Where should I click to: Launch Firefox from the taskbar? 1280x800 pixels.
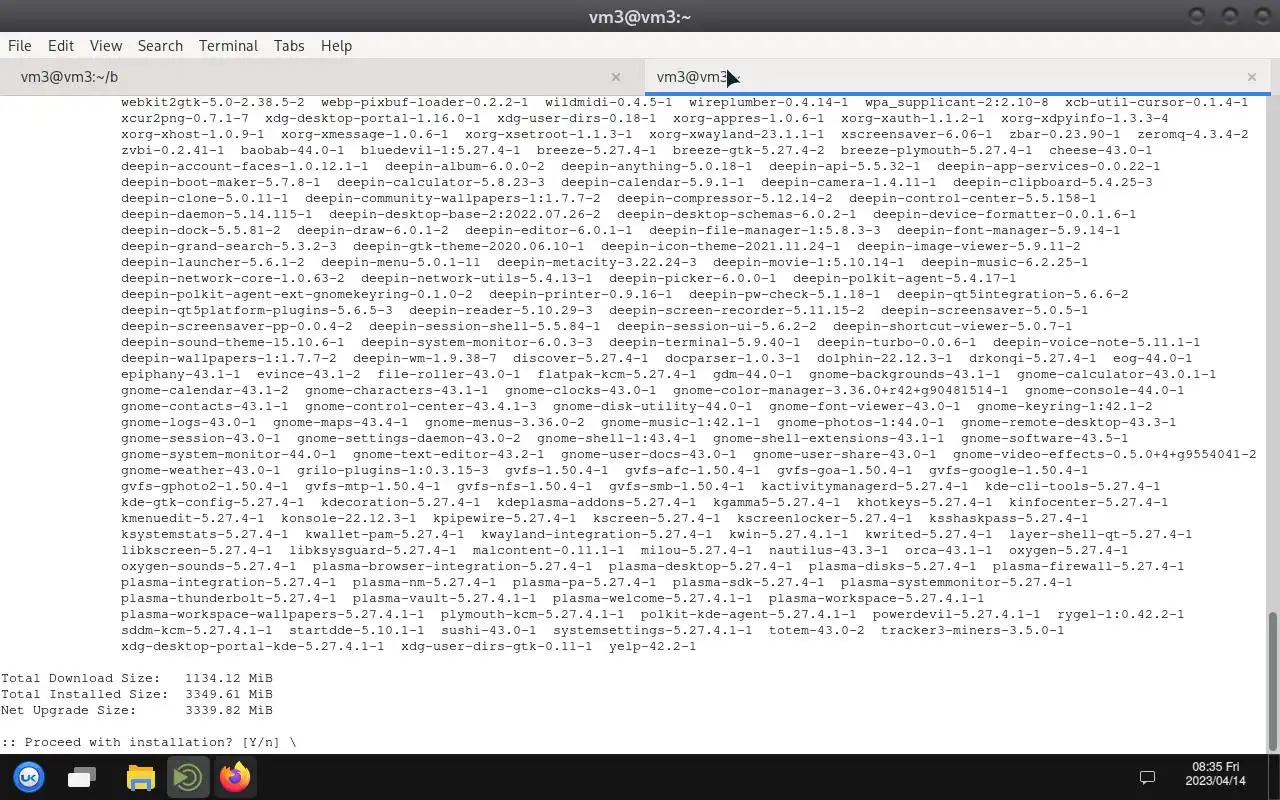tap(235, 777)
